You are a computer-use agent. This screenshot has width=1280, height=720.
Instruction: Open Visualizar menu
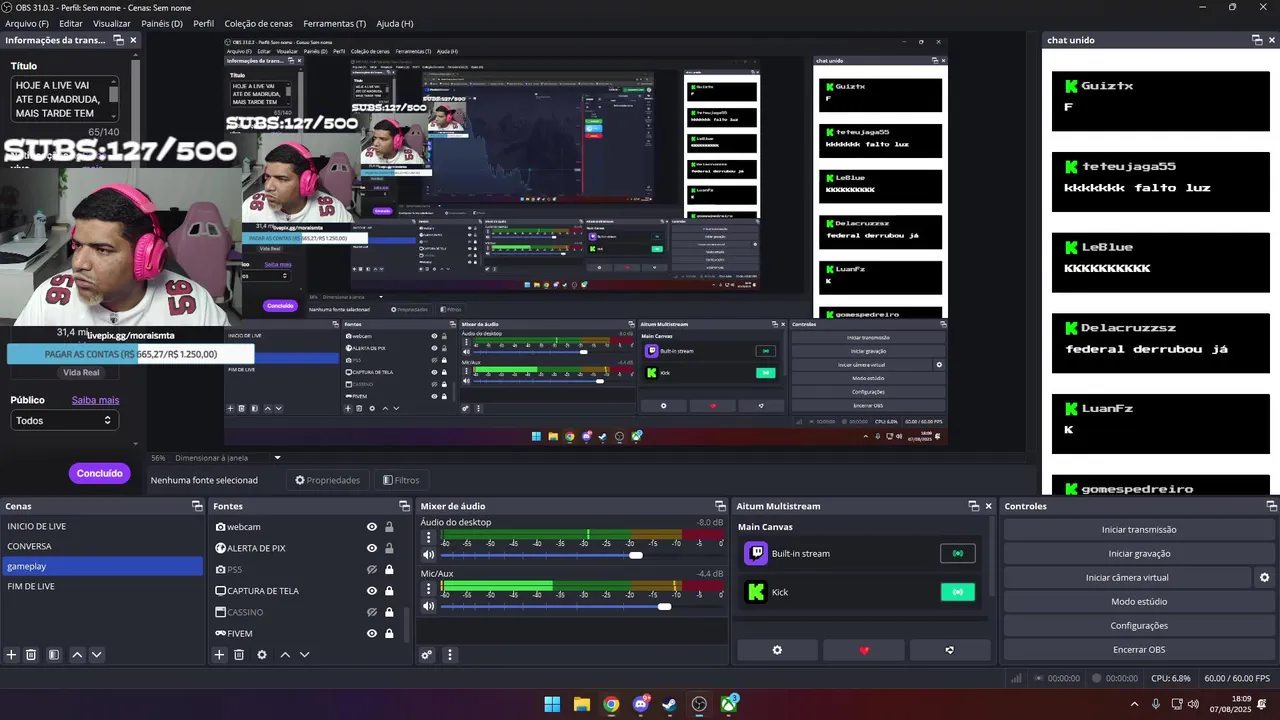[x=112, y=23]
